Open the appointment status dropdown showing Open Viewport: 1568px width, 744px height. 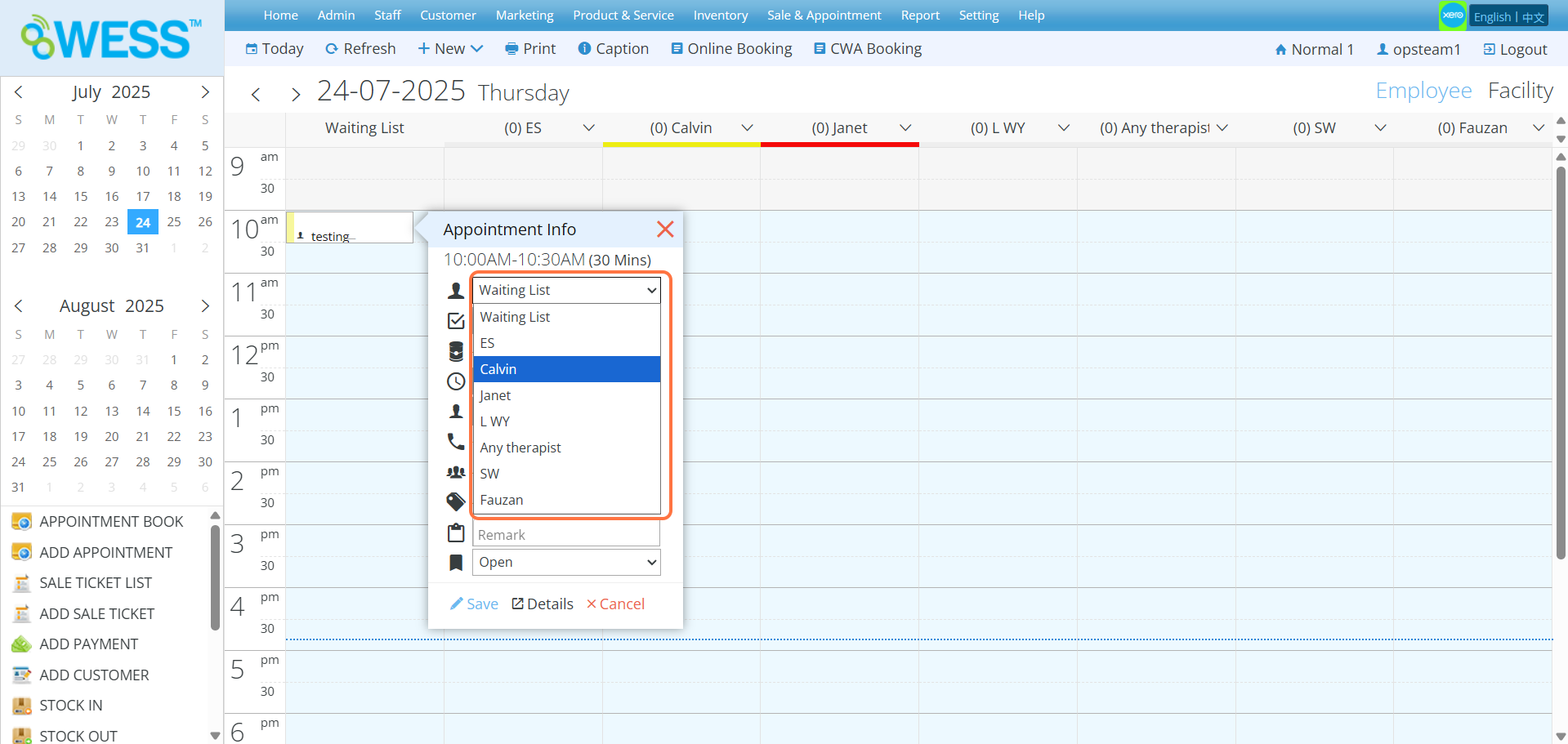pyautogui.click(x=566, y=562)
